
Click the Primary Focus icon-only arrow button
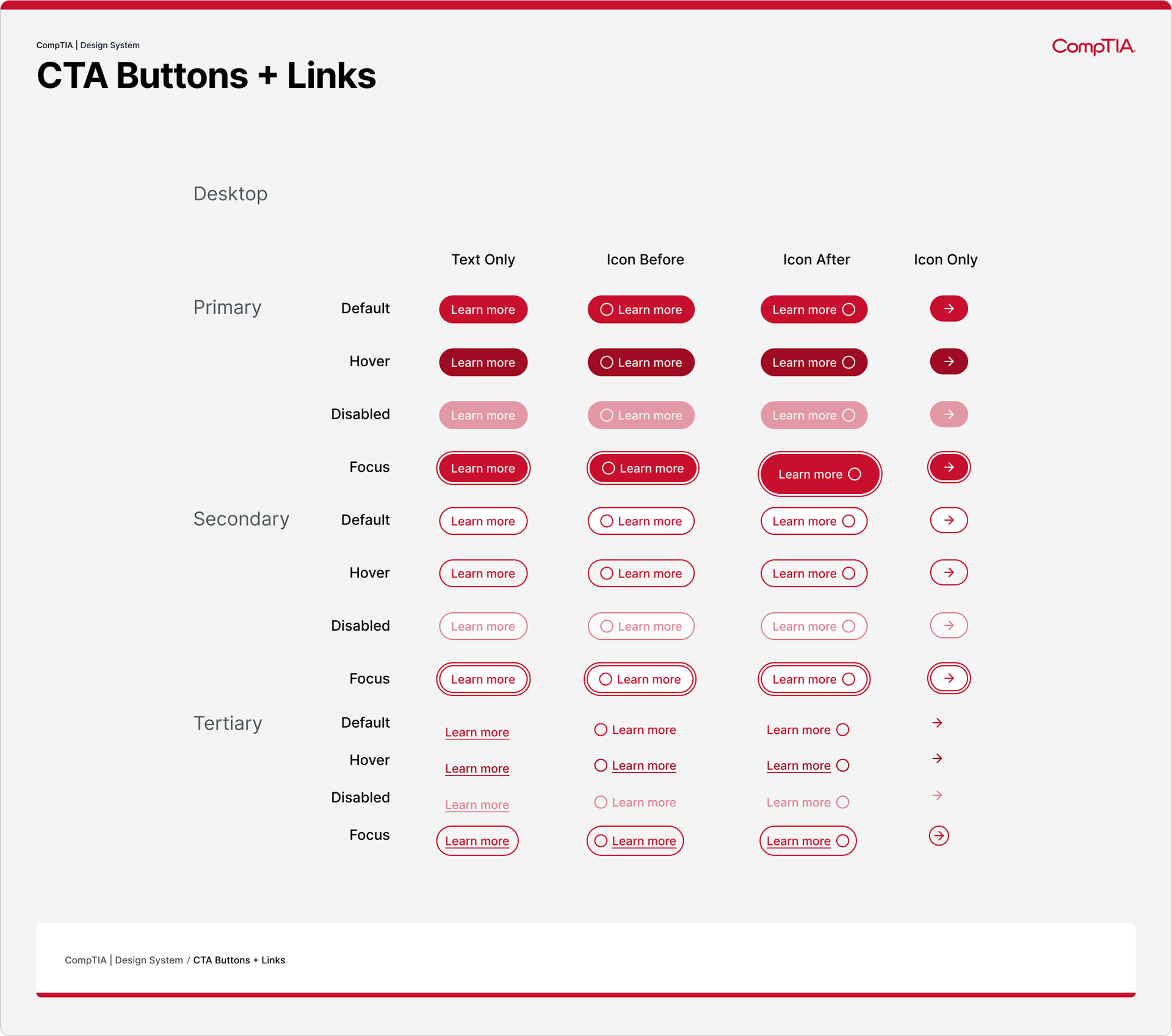point(949,468)
